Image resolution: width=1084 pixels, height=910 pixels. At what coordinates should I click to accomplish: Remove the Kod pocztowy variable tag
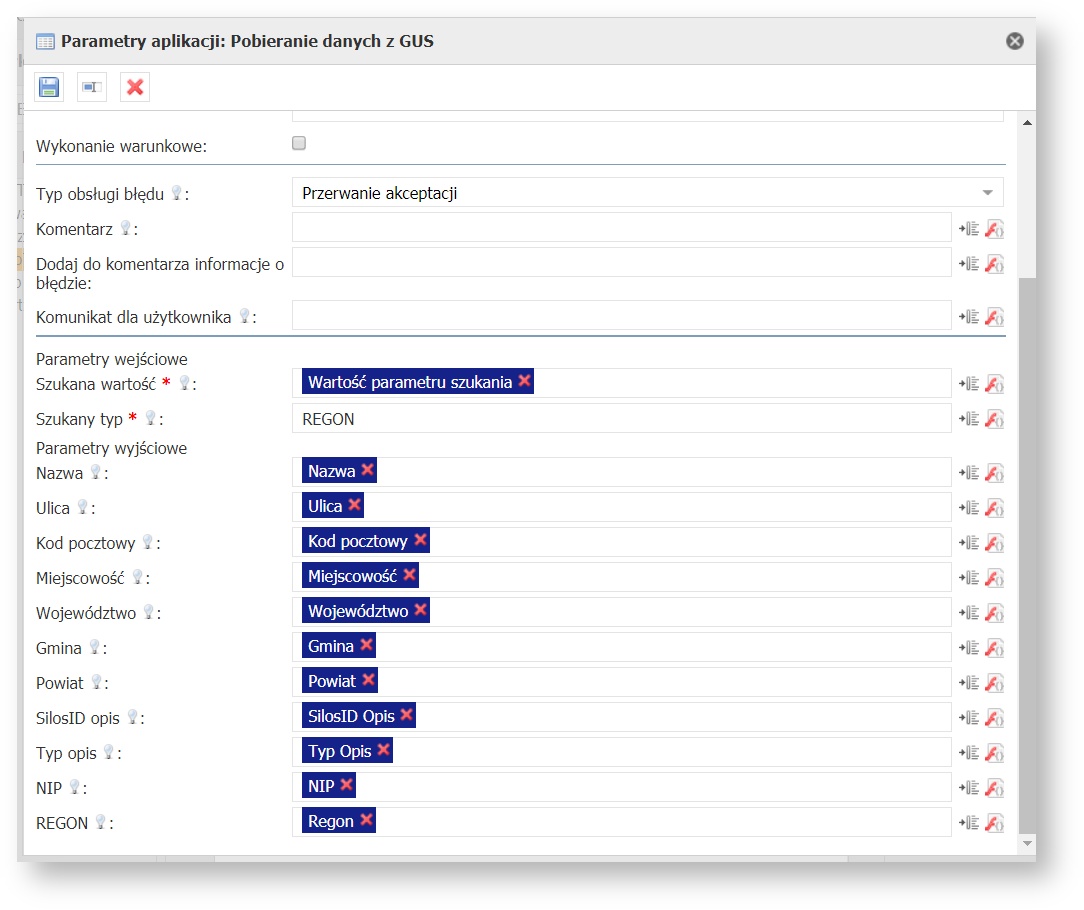[x=420, y=541]
